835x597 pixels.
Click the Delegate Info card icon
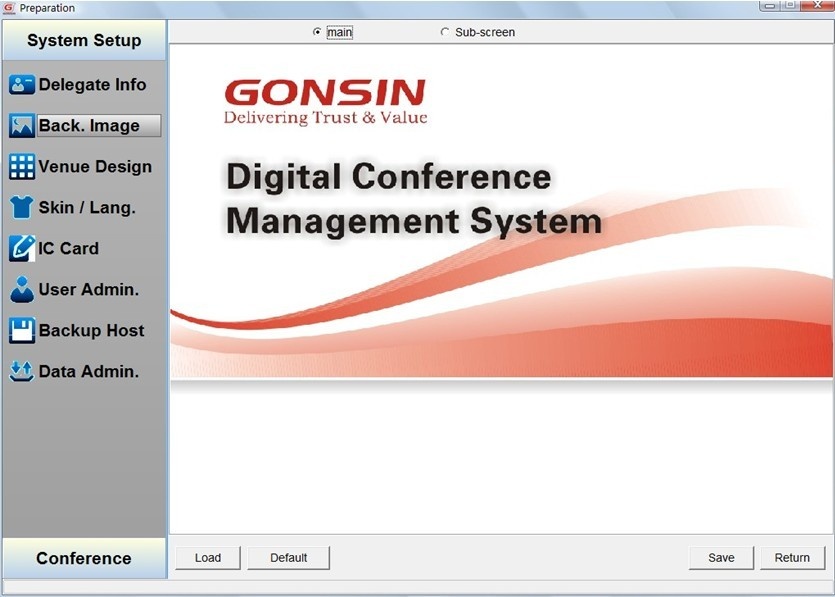pos(22,85)
